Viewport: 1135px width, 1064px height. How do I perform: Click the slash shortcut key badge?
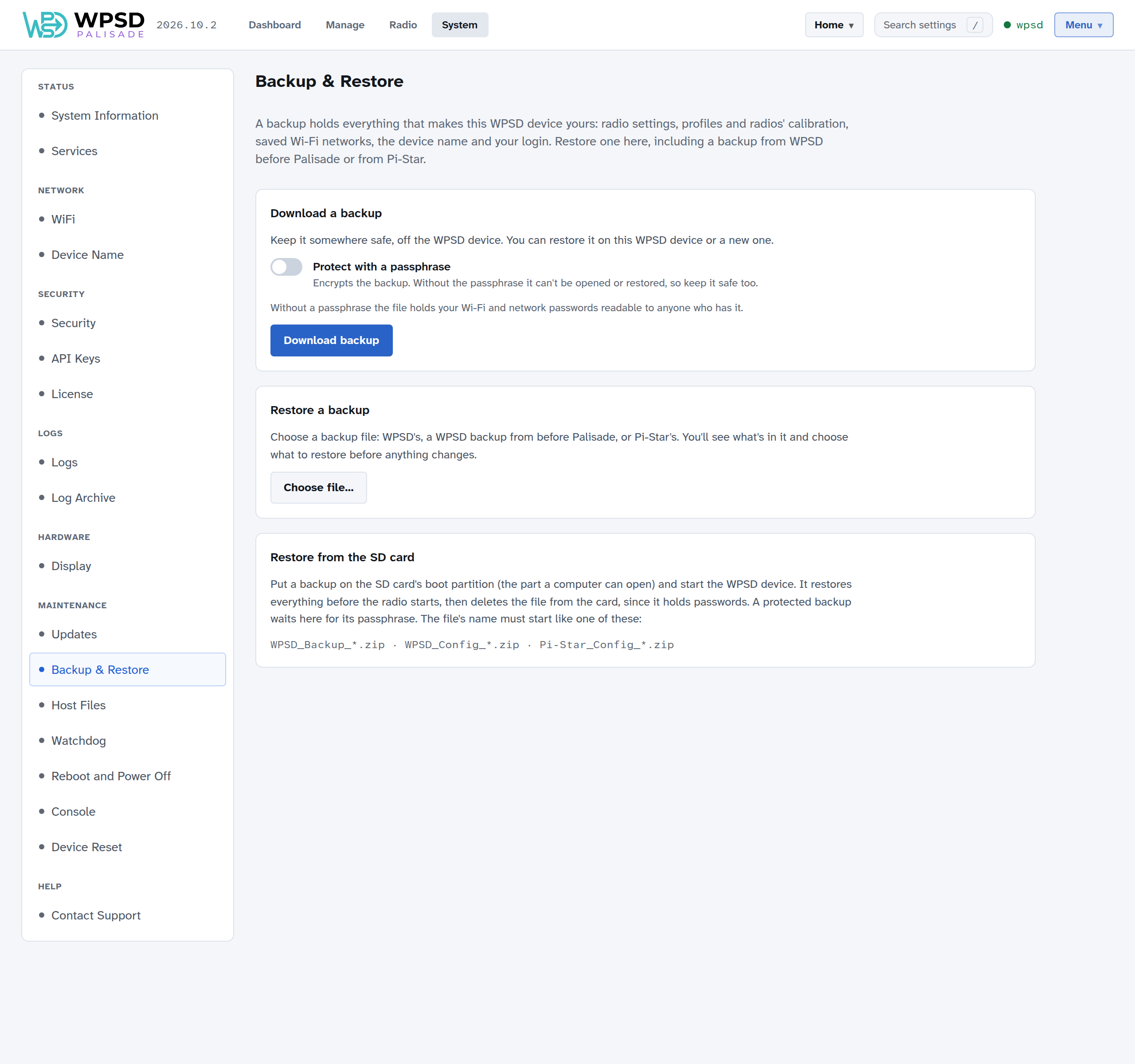click(975, 25)
